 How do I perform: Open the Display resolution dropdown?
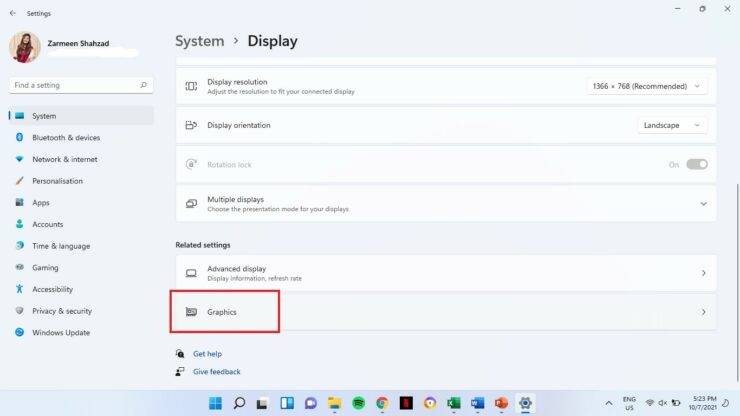click(647, 87)
